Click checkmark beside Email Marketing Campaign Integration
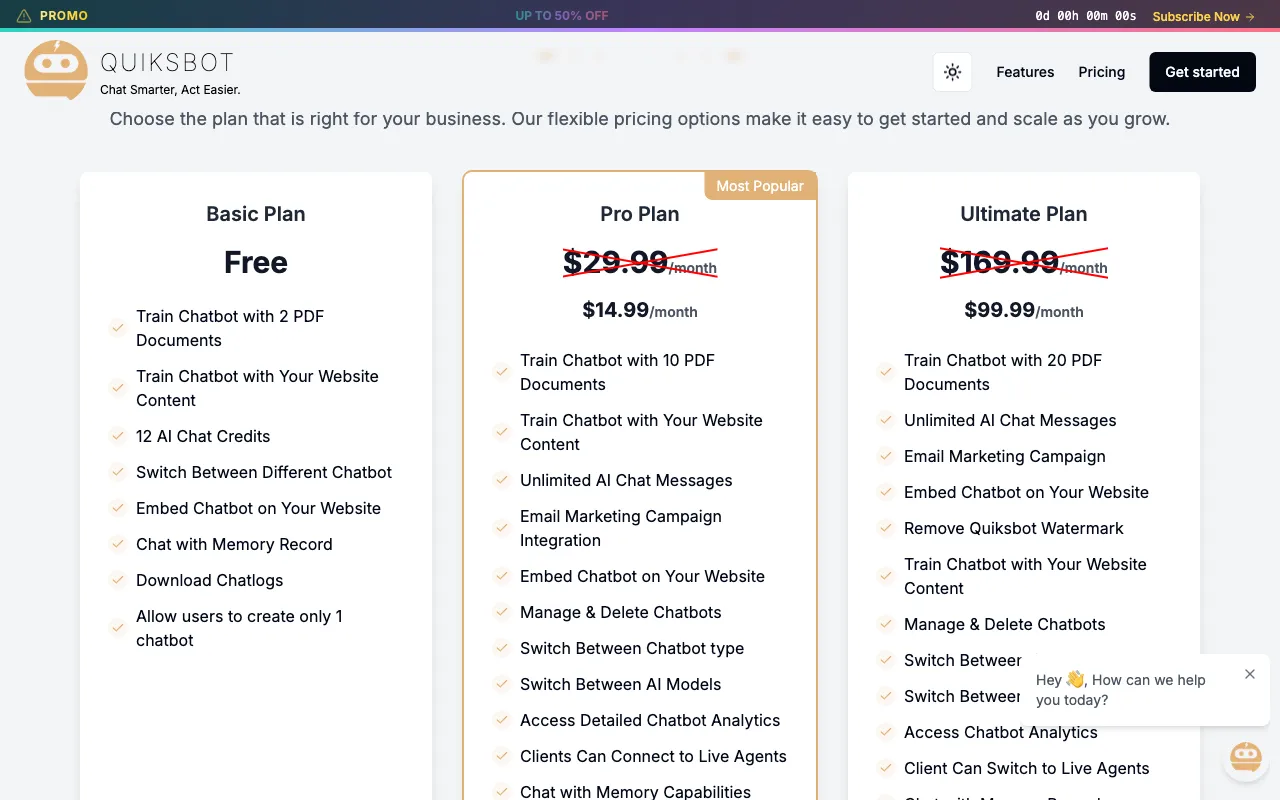 coord(501,528)
